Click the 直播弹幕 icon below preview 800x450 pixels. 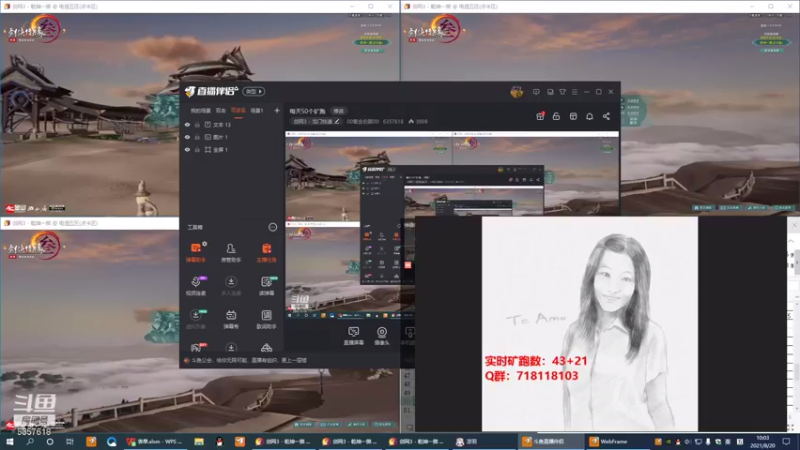point(354,336)
